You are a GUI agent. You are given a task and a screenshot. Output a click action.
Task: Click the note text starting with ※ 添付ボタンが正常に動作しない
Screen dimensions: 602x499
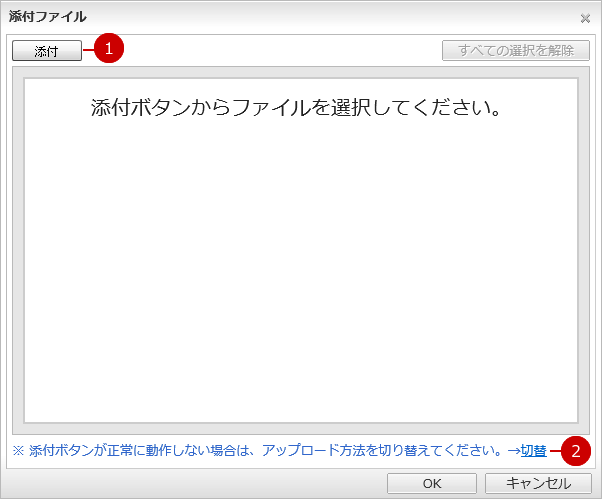pyautogui.click(x=257, y=451)
